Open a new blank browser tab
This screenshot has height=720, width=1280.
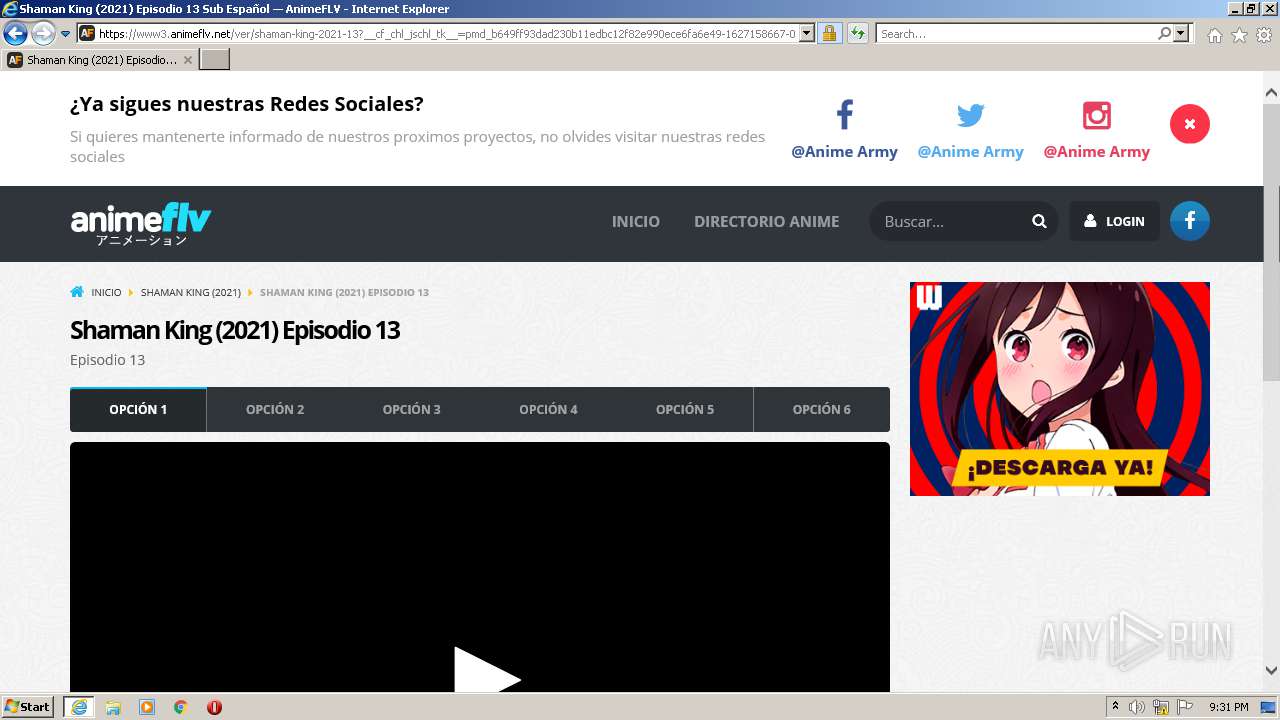(x=215, y=60)
